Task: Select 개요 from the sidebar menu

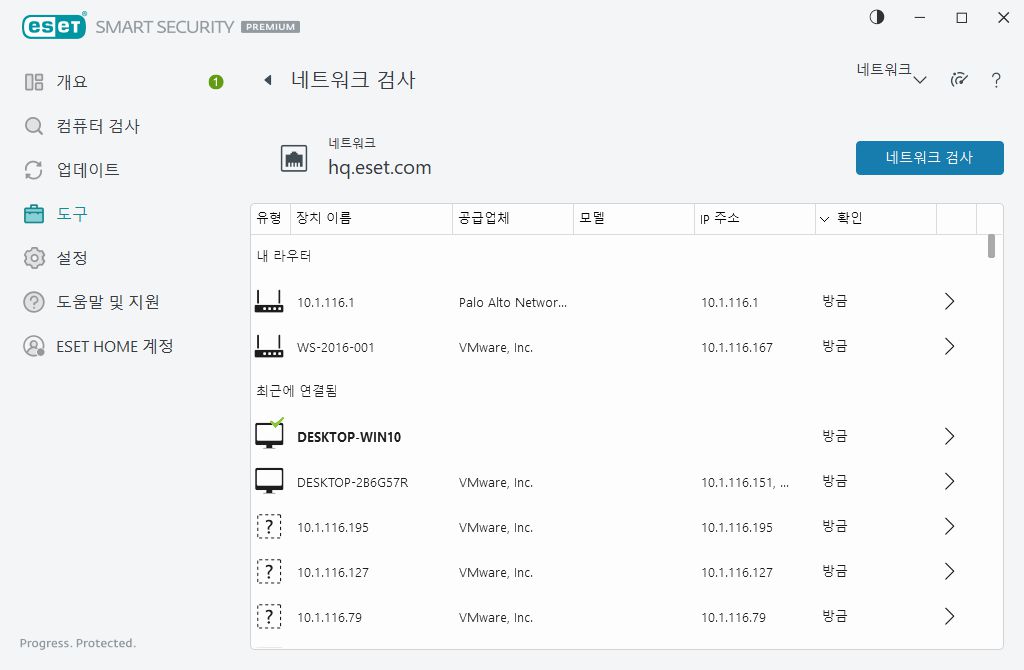Action: [x=32, y=81]
